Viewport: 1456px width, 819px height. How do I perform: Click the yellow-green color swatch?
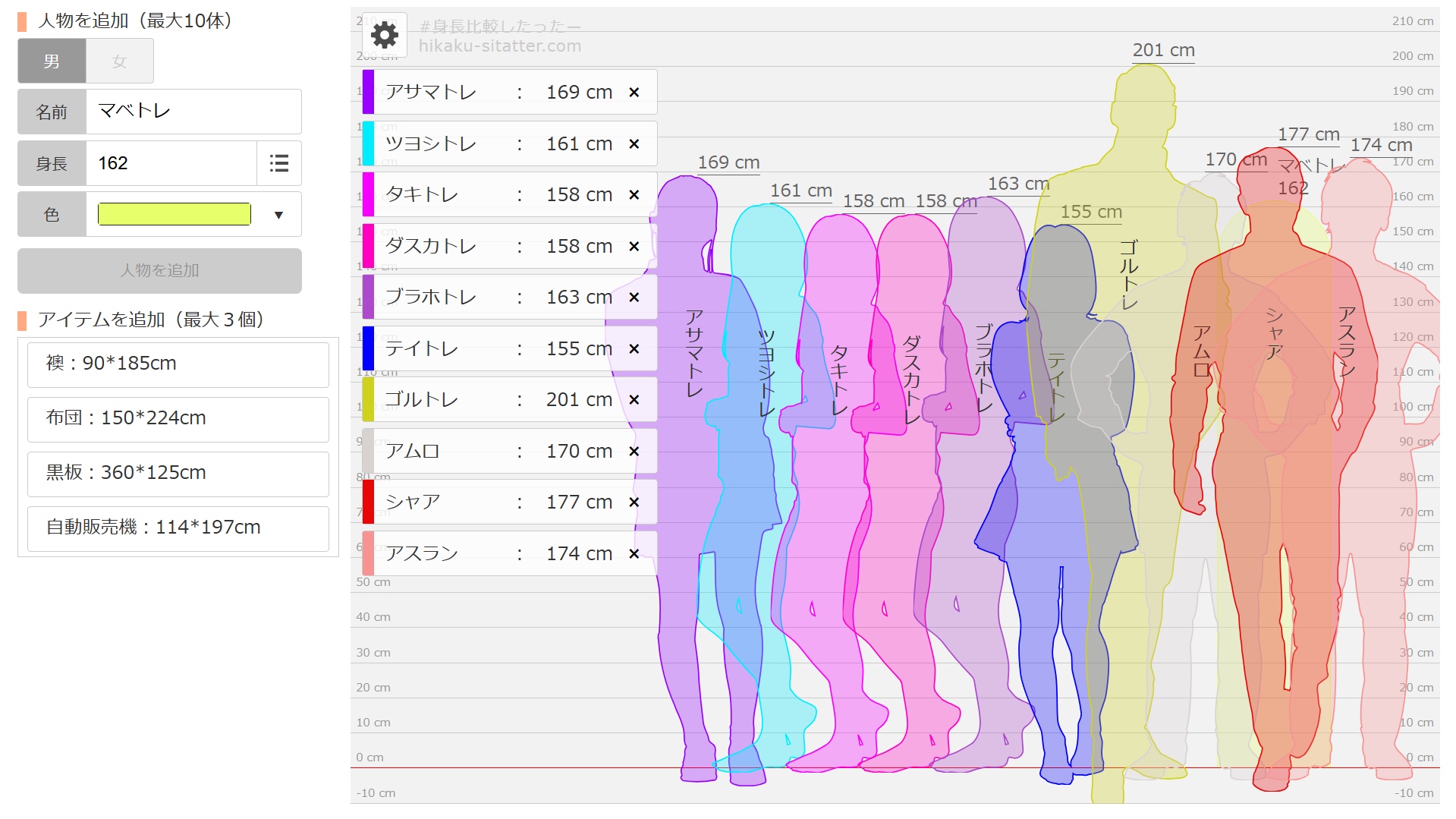pos(175,215)
